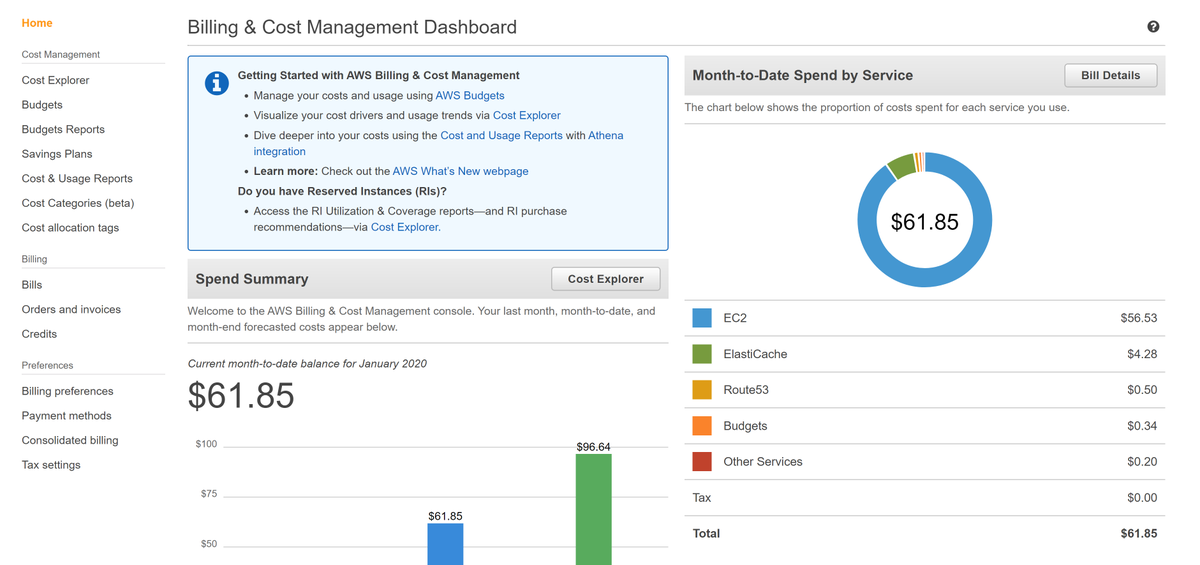Click the Bill Details button
The height and width of the screenshot is (565, 1200).
point(1111,75)
